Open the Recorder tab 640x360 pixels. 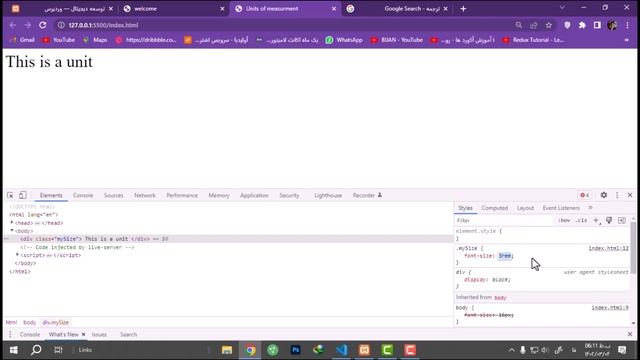click(x=367, y=196)
